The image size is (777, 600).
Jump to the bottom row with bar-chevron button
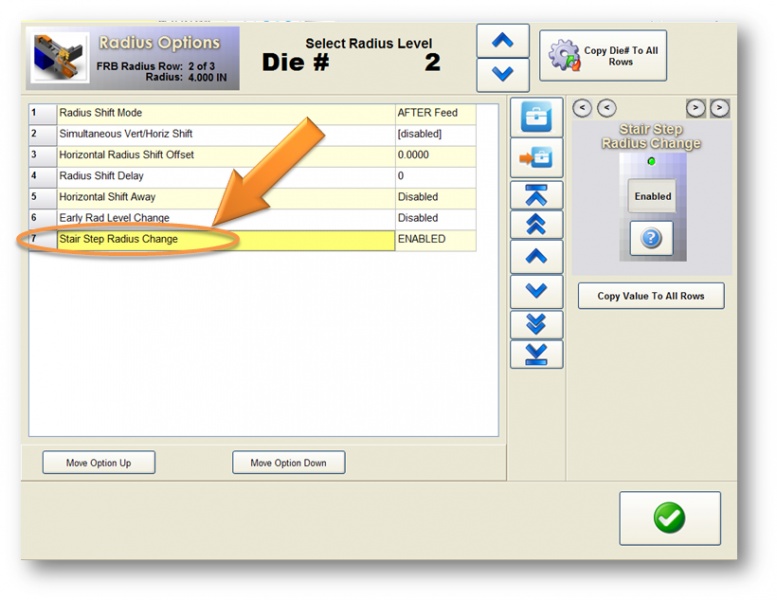click(x=537, y=355)
